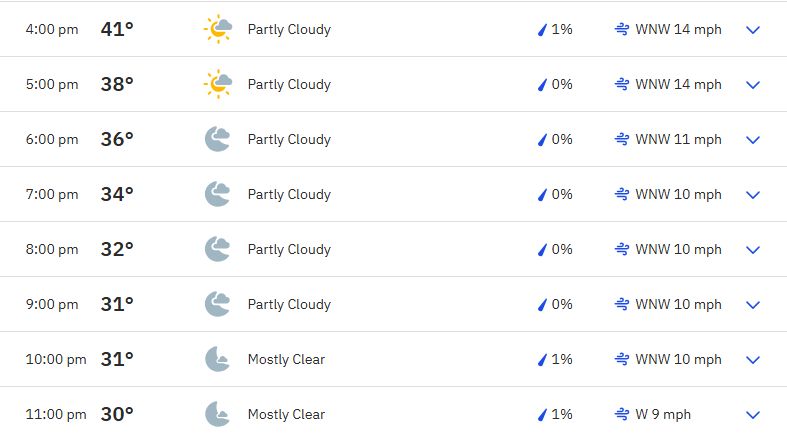Click the 31° temperature at 10:00 pm

click(x=117, y=359)
